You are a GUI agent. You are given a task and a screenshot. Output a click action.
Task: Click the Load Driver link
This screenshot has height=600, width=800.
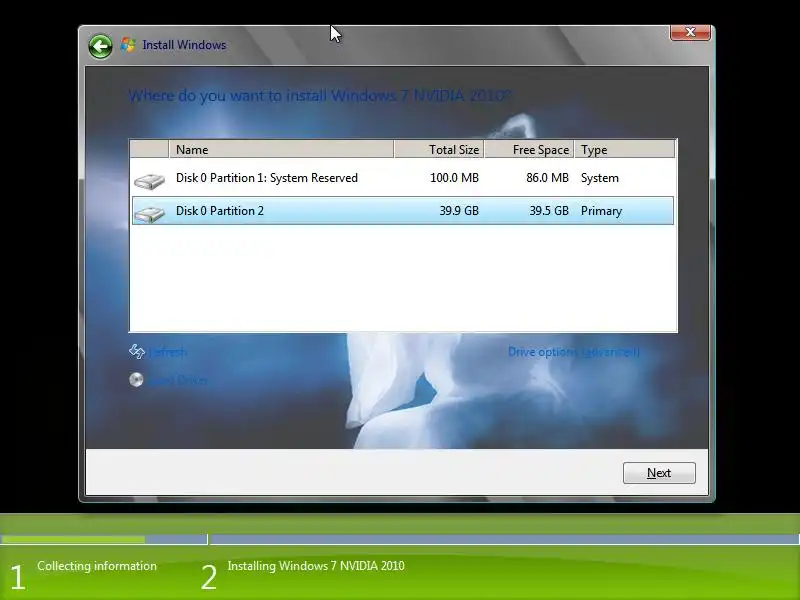179,380
